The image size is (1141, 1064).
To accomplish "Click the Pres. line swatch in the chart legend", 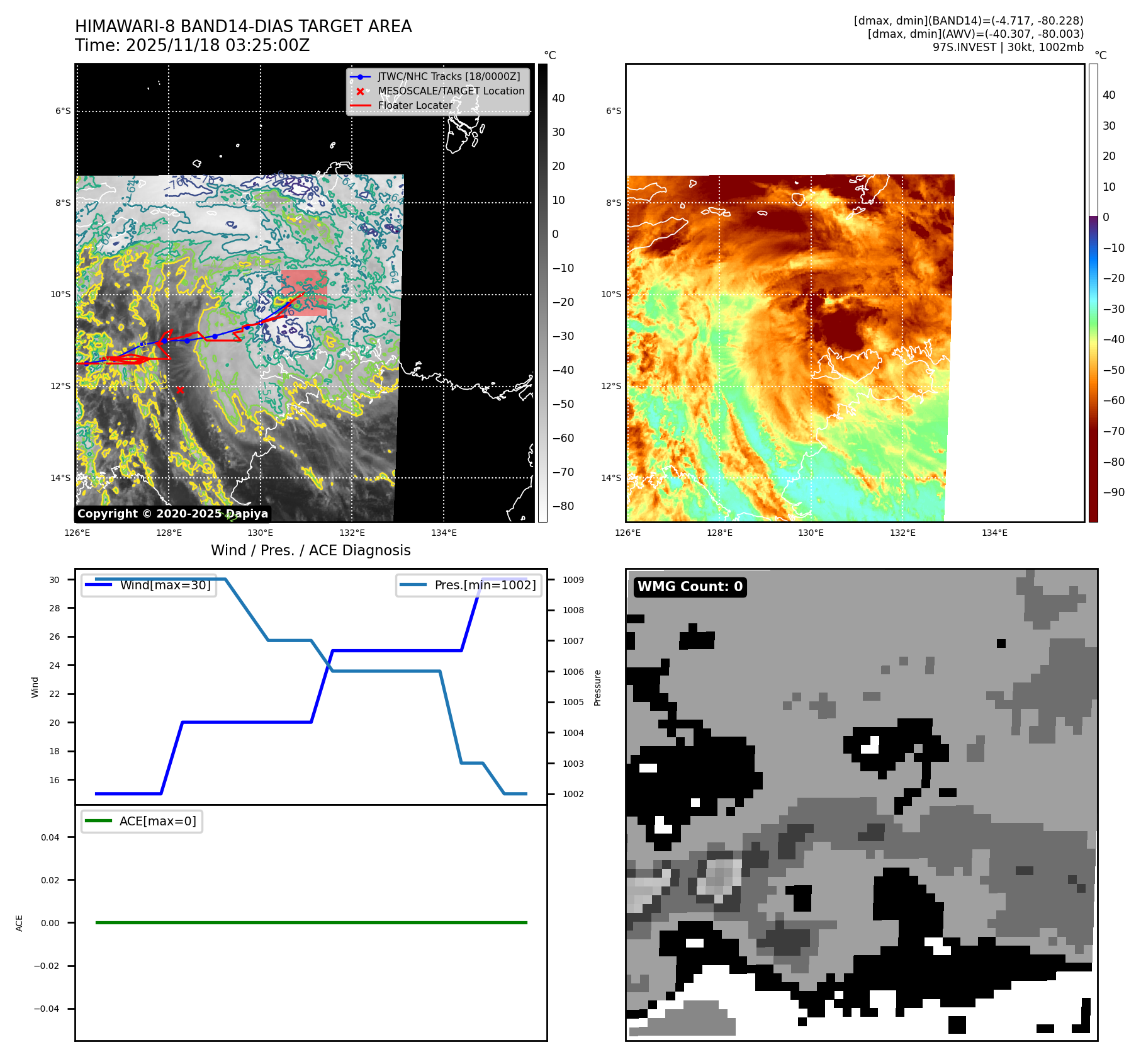I will point(413,585).
